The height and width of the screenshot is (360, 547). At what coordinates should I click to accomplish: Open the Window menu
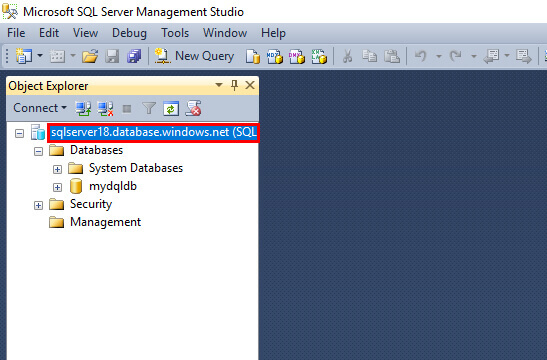coord(225,33)
